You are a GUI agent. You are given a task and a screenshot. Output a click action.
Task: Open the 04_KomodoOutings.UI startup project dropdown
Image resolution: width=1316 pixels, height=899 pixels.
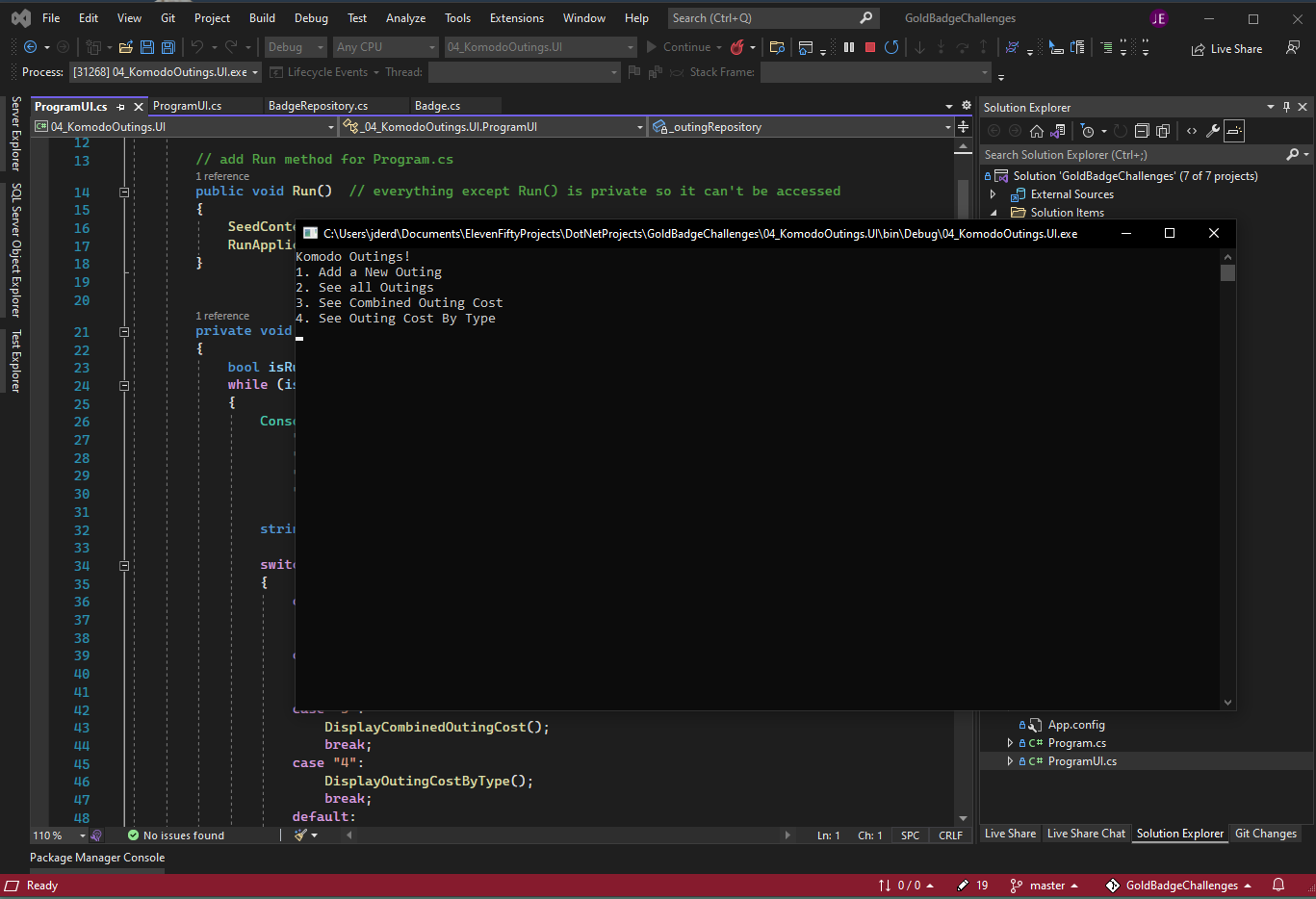(x=540, y=47)
